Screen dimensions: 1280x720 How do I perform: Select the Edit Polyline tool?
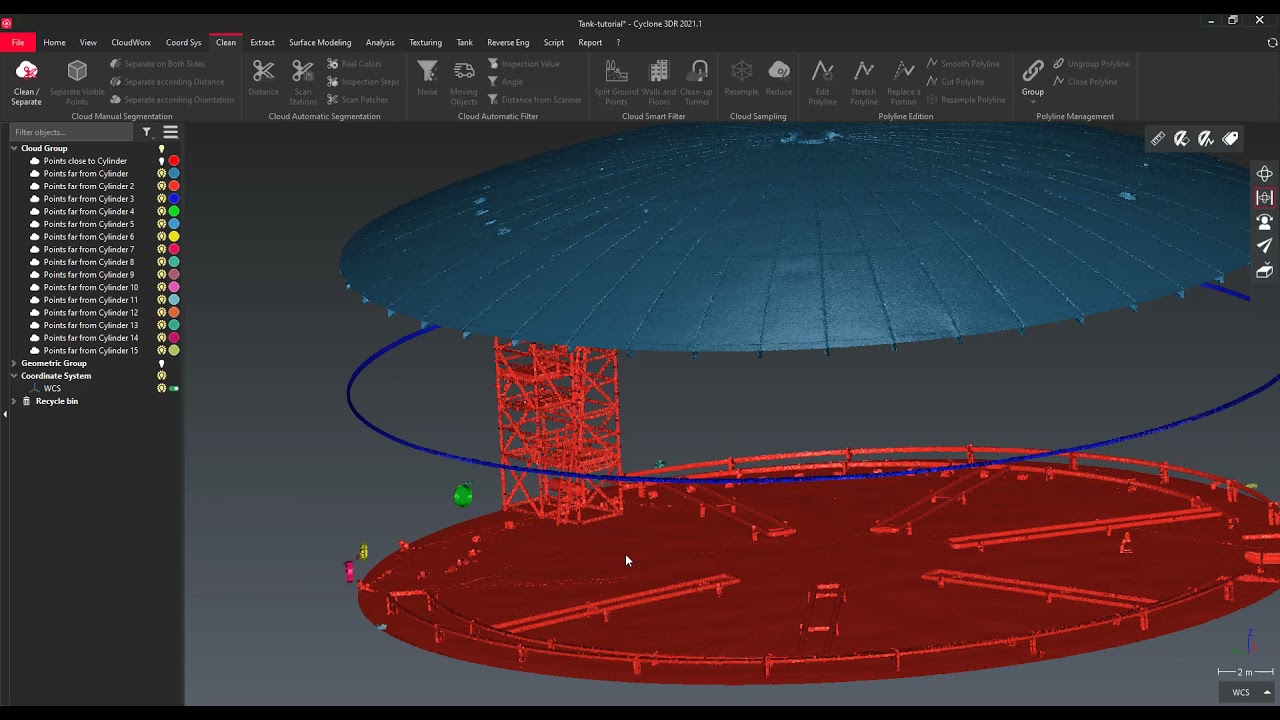coord(822,82)
